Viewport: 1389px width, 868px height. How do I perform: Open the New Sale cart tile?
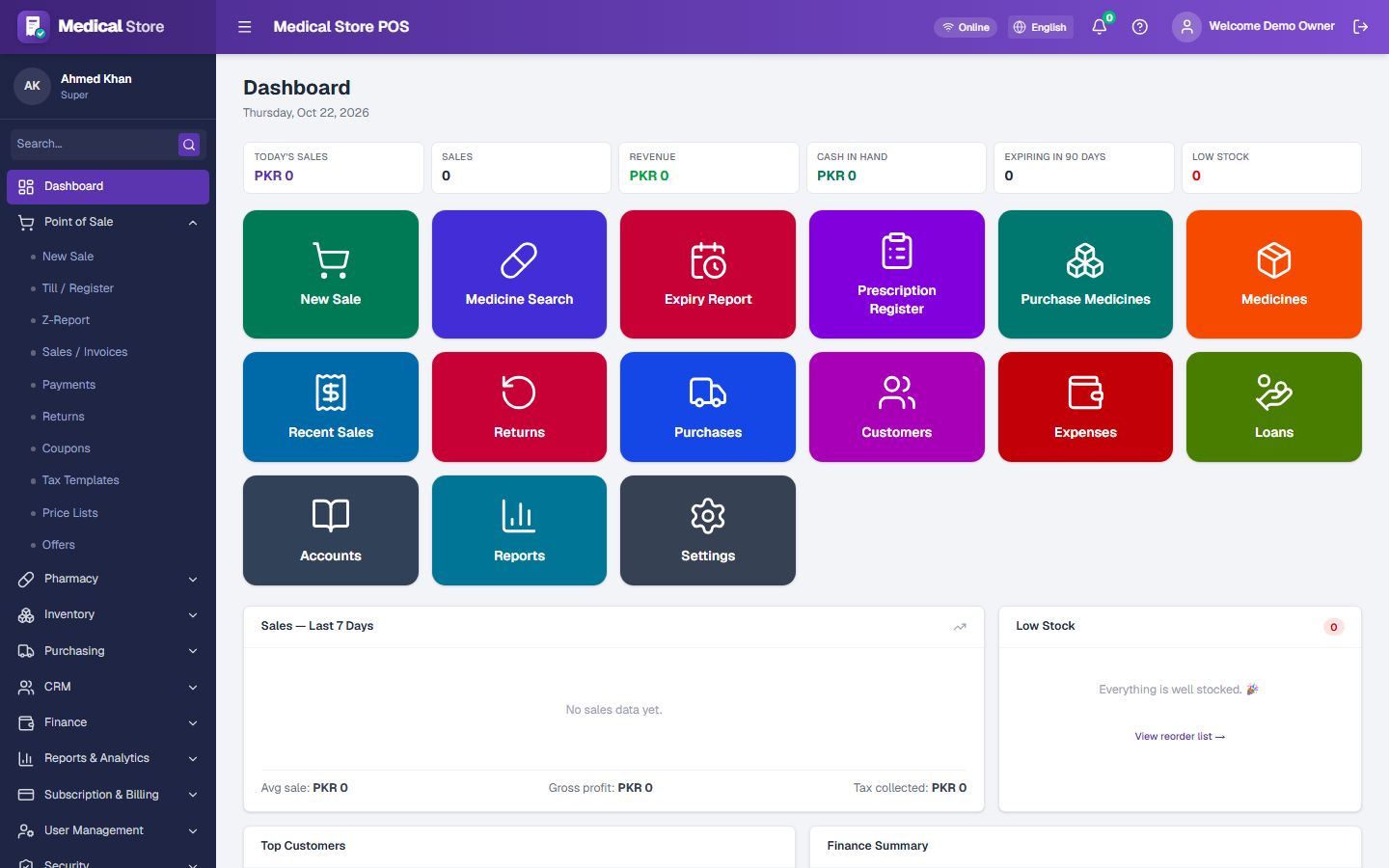point(331,275)
